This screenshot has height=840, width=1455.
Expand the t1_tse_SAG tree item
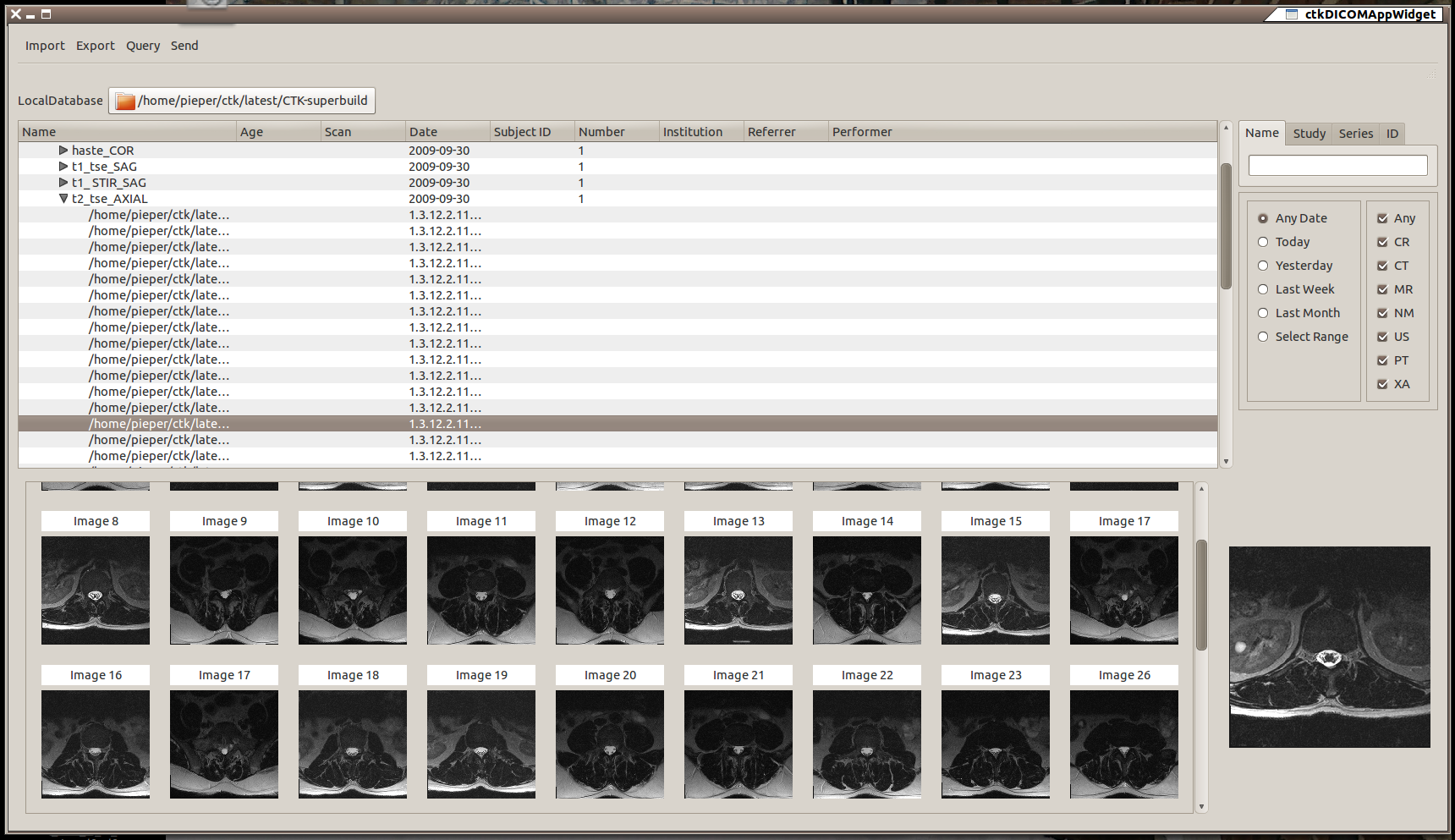click(63, 167)
